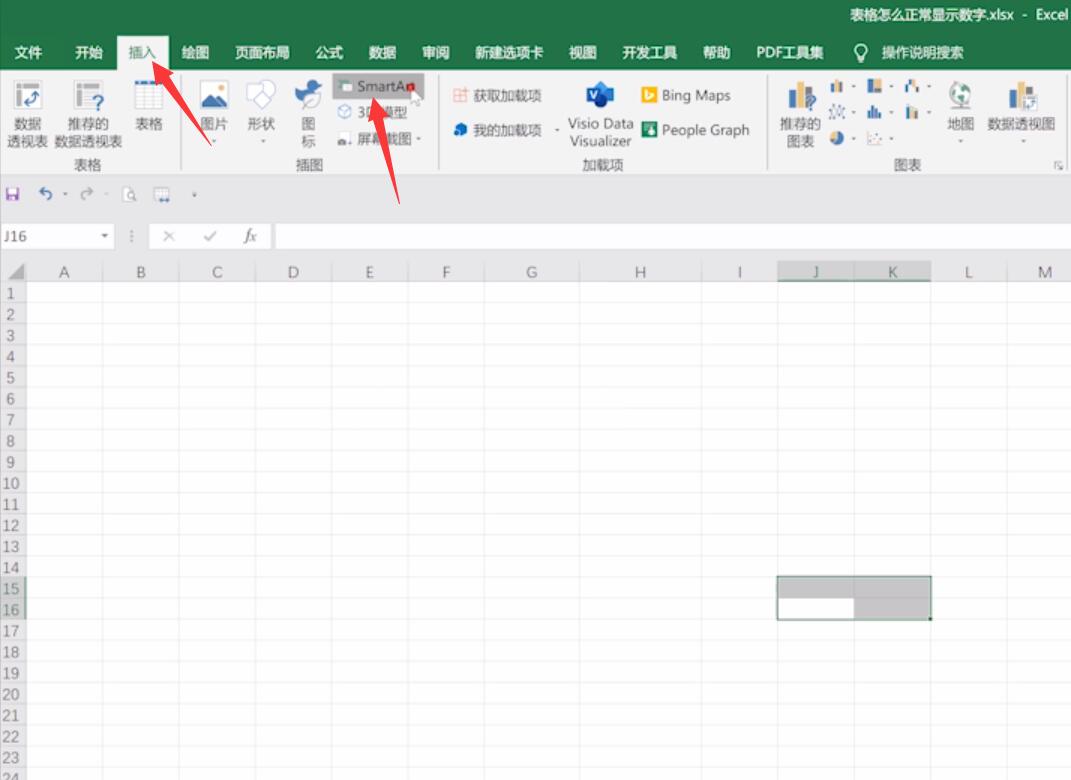Image resolution: width=1071 pixels, height=780 pixels.
Task: Switch to the Formulas (公式) tab
Action: pyautogui.click(x=329, y=53)
